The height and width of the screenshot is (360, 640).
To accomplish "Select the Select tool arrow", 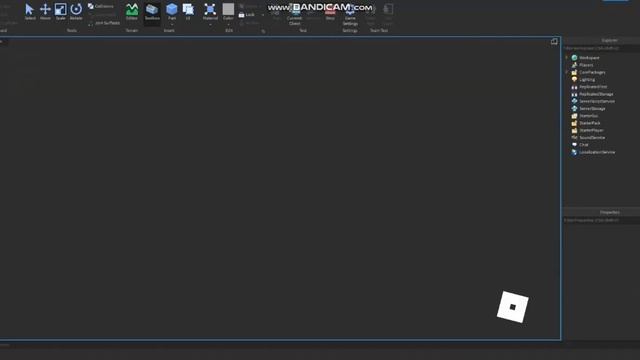I will pos(30,11).
